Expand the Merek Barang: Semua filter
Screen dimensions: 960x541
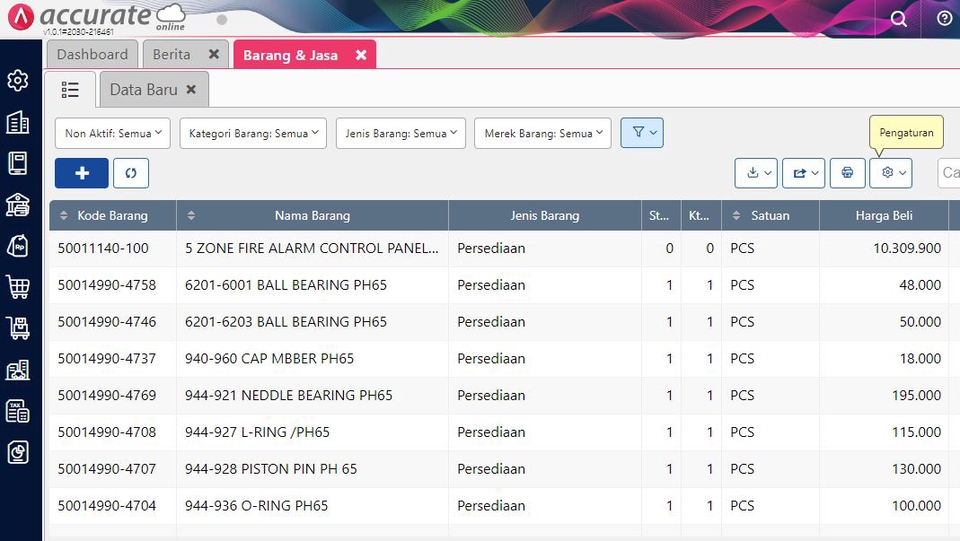(x=542, y=133)
